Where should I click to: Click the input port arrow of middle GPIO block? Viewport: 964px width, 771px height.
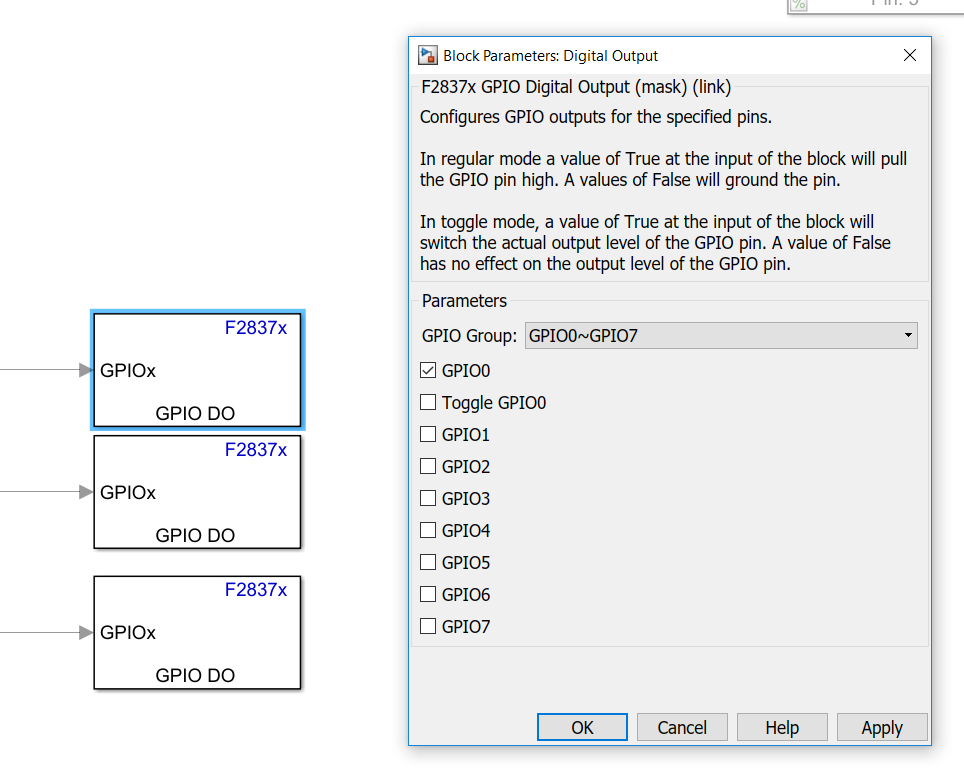click(x=86, y=492)
